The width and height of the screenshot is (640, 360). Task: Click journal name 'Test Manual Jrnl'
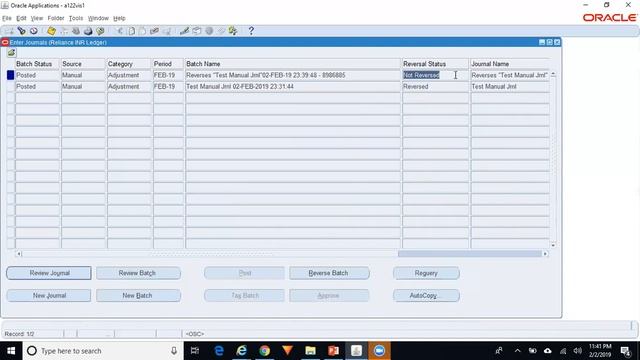click(x=510, y=87)
